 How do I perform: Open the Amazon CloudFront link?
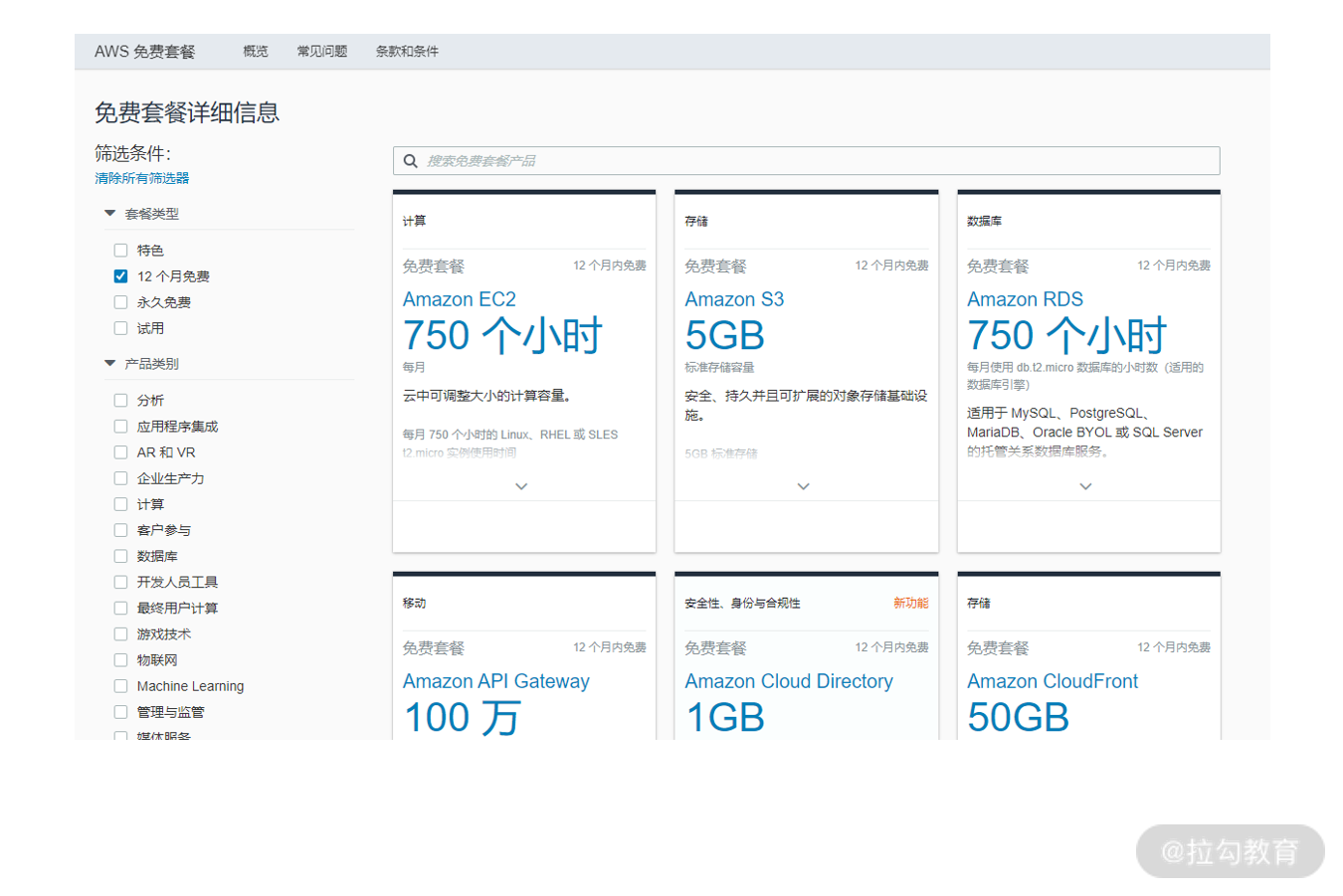coord(1053,681)
